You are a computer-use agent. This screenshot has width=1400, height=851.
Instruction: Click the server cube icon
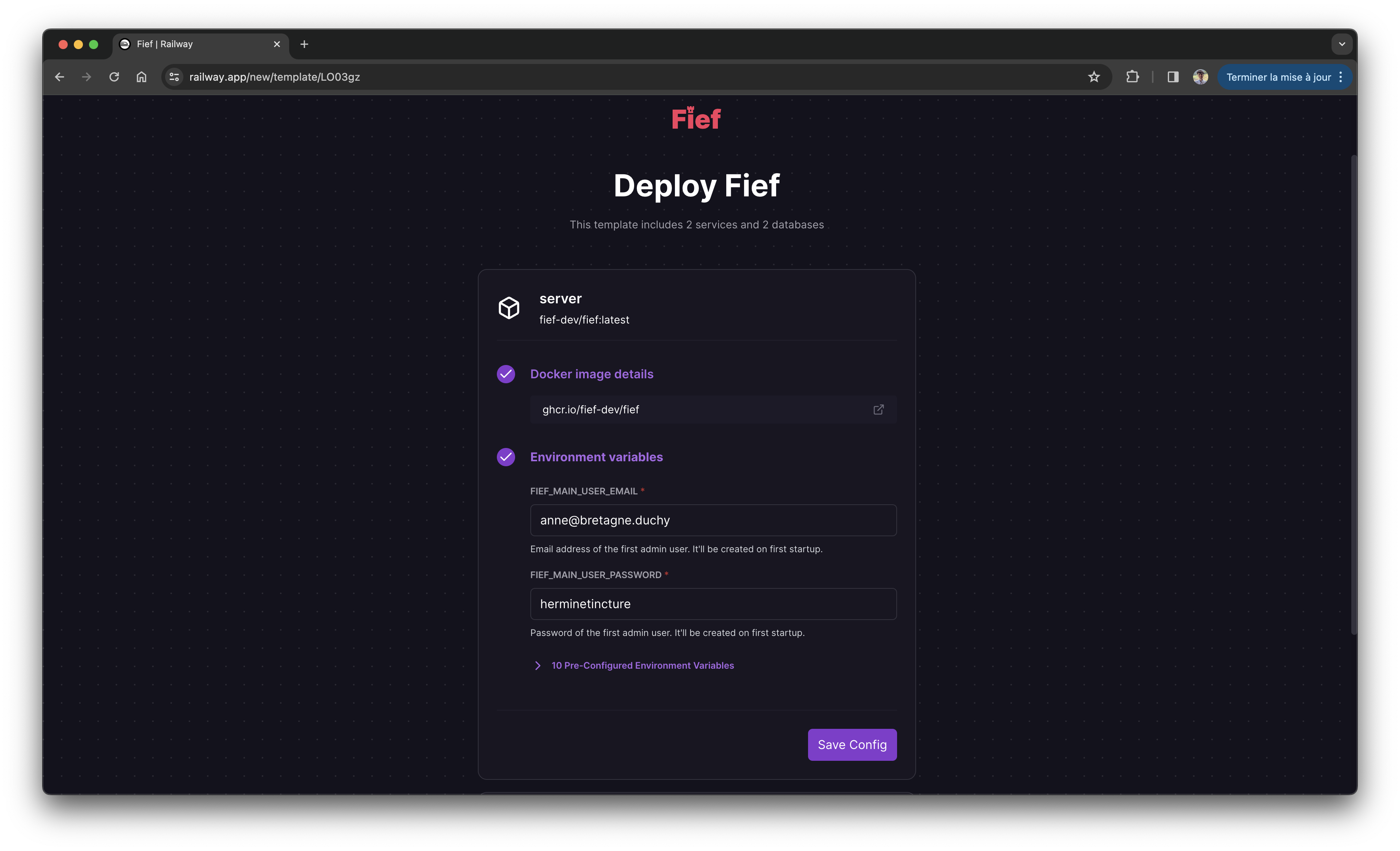click(509, 308)
